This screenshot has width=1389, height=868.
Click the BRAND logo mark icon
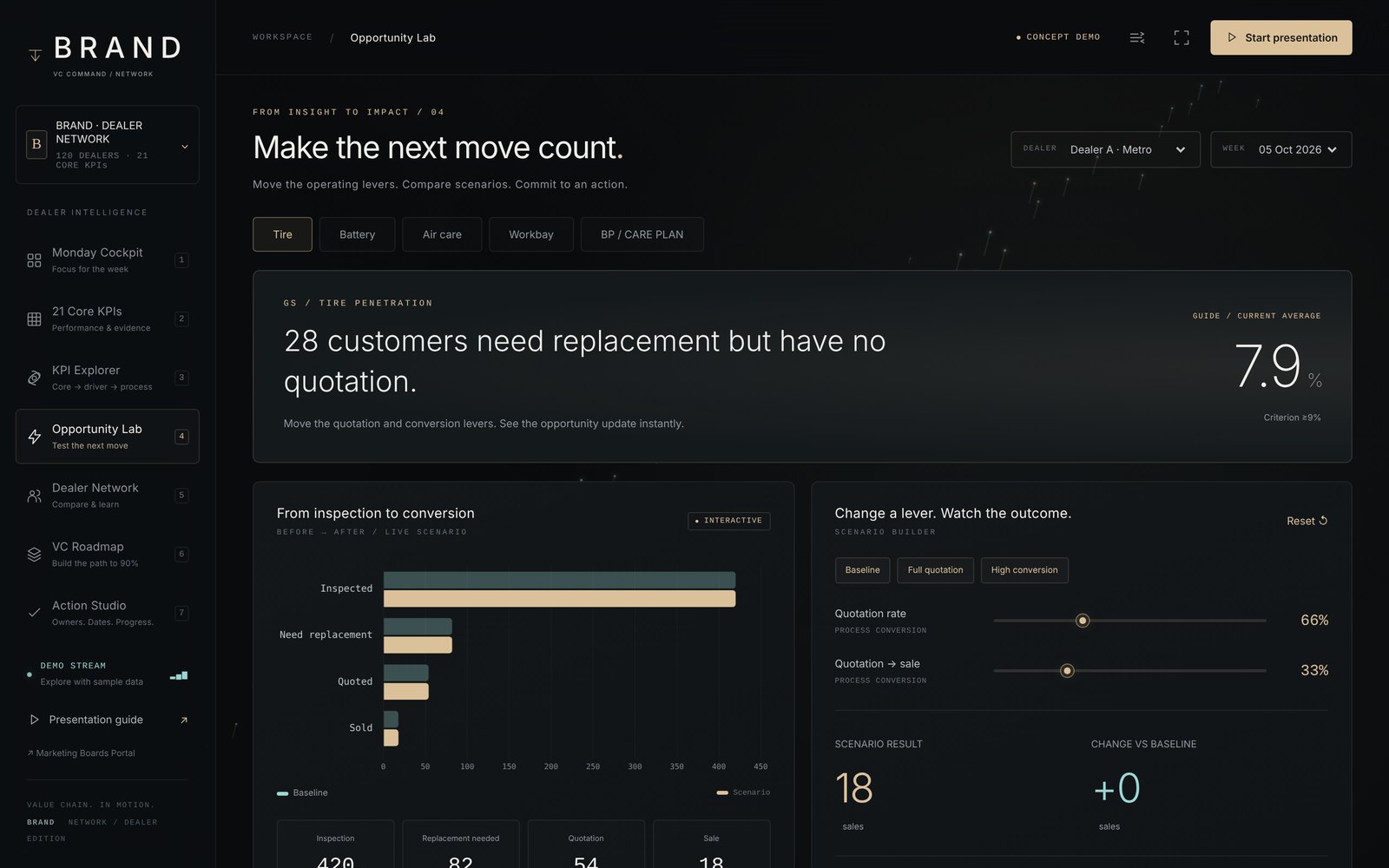(35, 55)
